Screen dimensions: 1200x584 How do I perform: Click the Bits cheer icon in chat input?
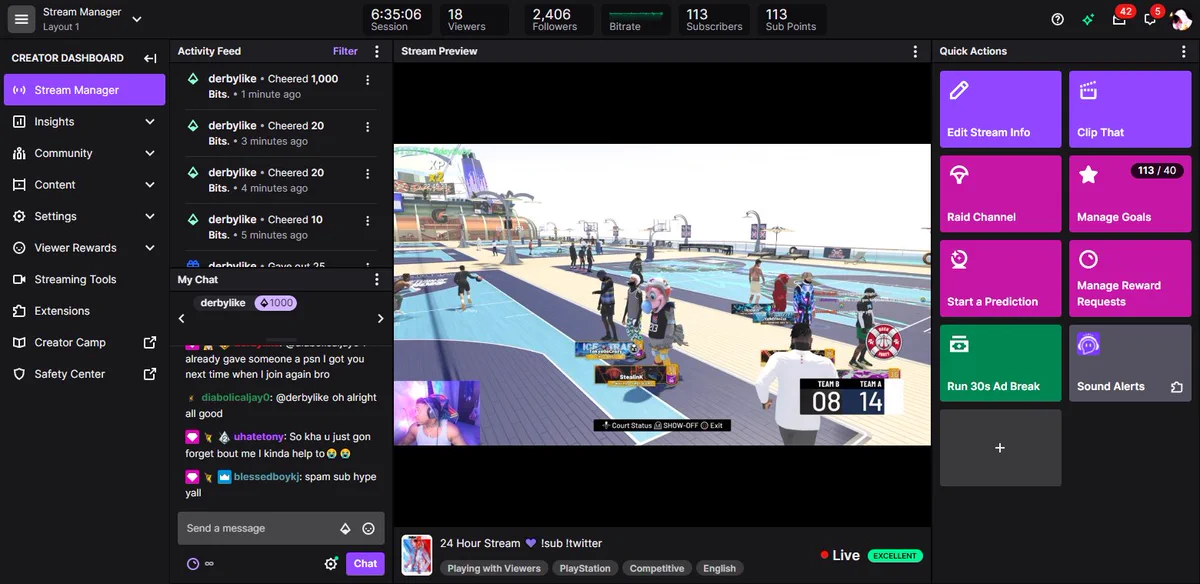[x=345, y=529]
